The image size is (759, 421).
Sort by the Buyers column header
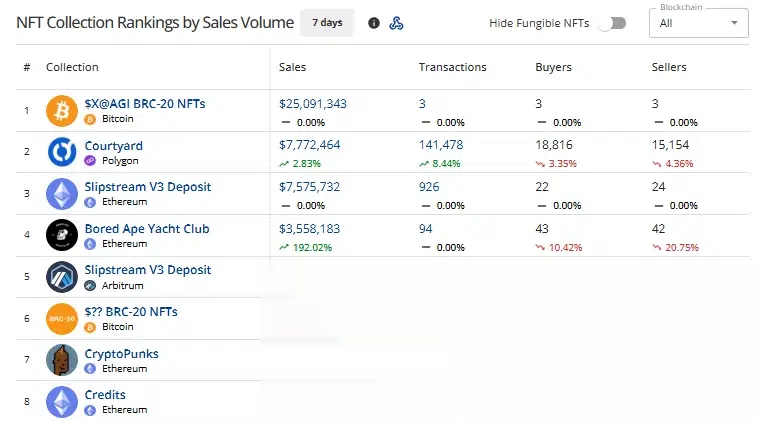pyautogui.click(x=553, y=67)
